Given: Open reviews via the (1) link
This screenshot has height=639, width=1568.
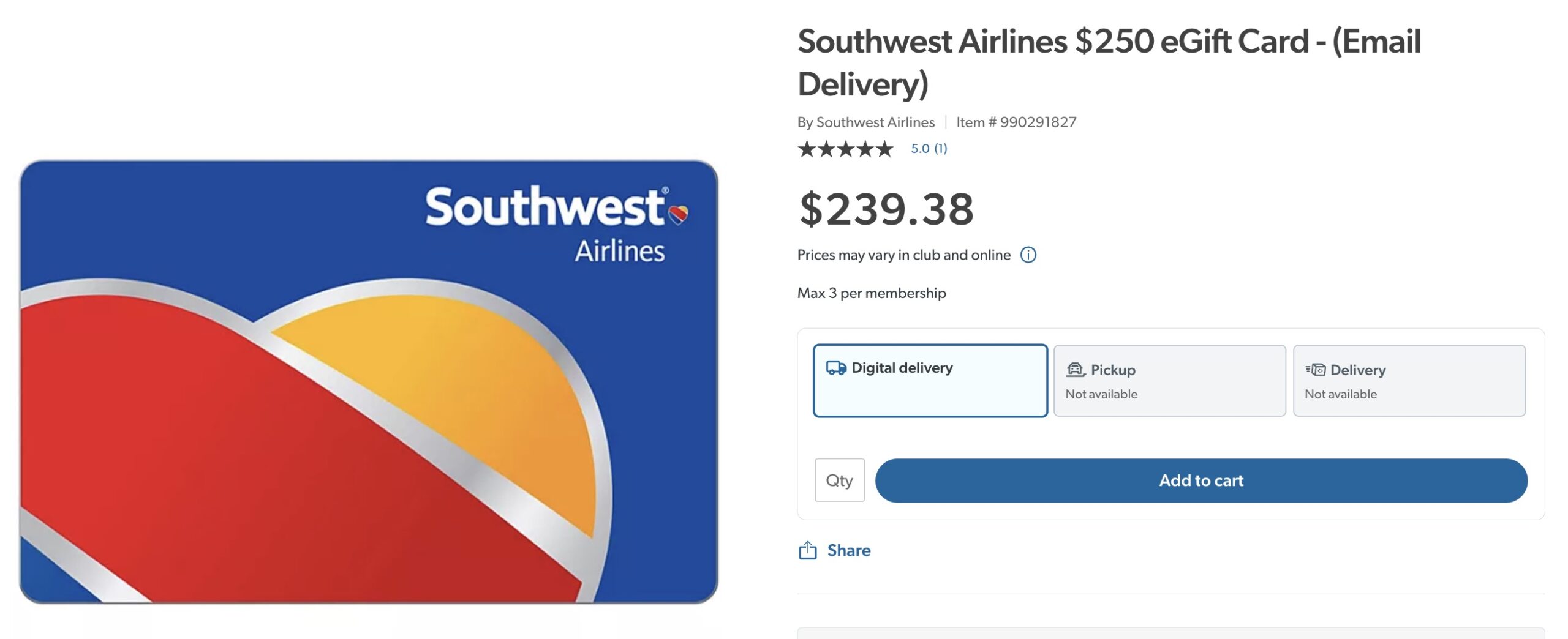Looking at the screenshot, I should (x=940, y=148).
